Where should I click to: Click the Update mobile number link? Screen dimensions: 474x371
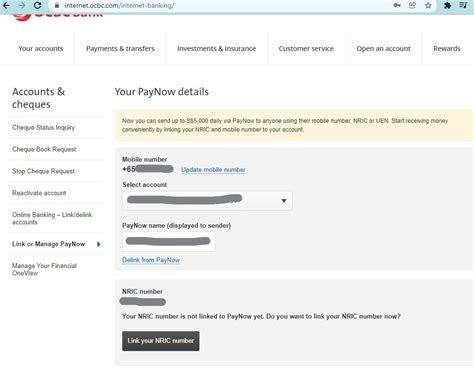coord(213,170)
